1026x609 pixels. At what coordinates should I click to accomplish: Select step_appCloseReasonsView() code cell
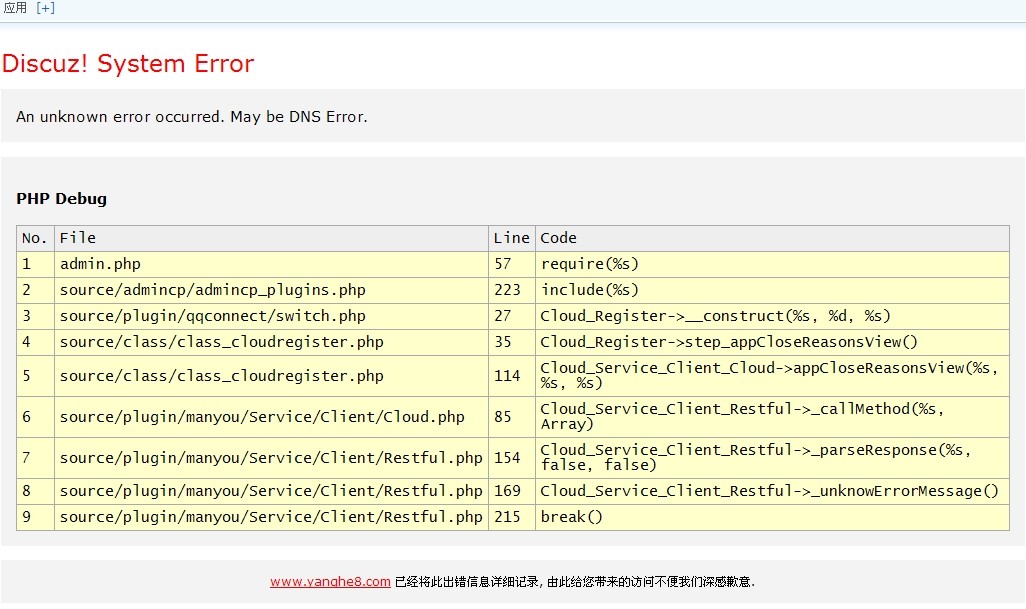point(772,342)
